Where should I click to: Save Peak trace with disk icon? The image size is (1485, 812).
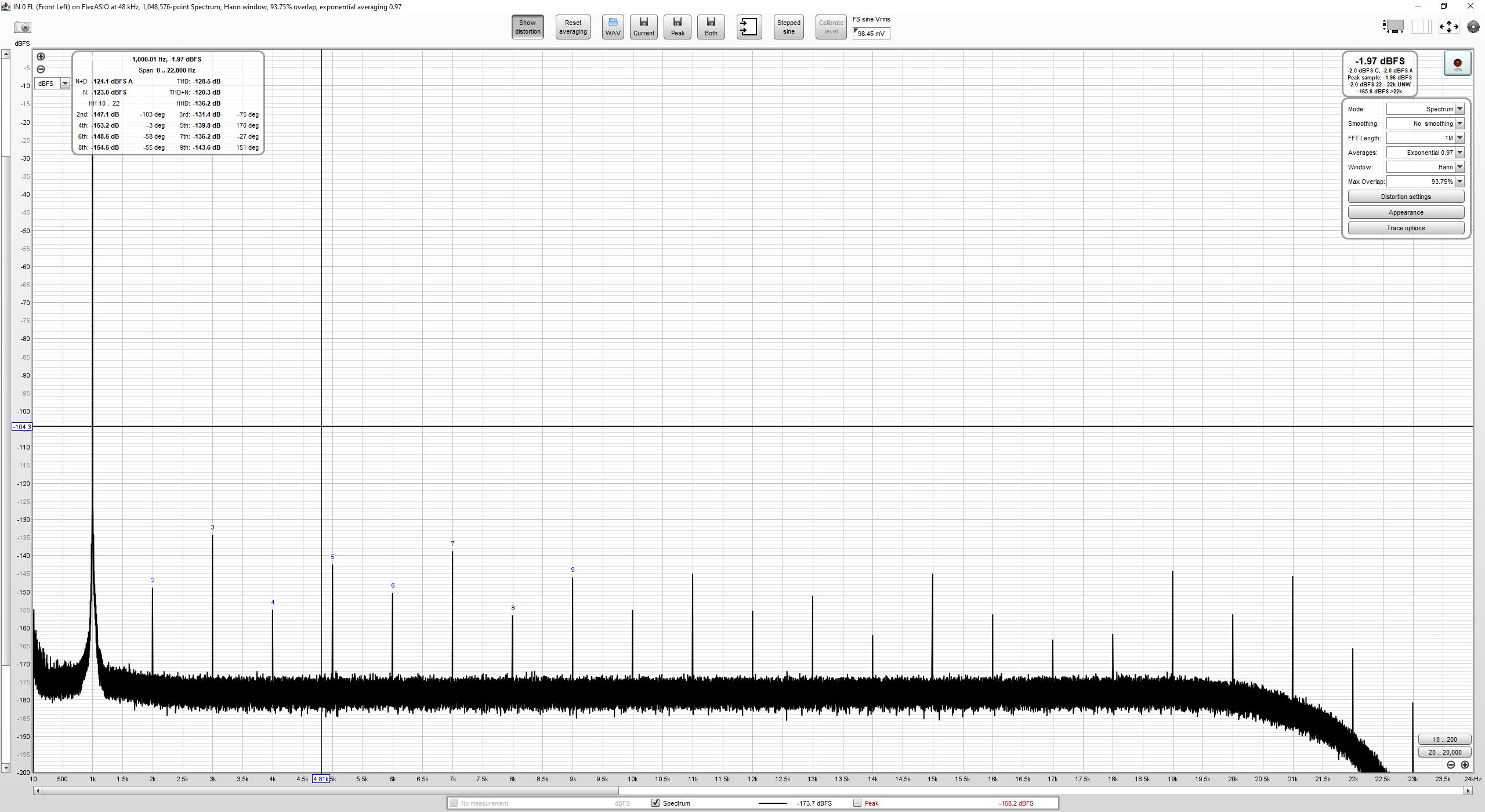677,27
